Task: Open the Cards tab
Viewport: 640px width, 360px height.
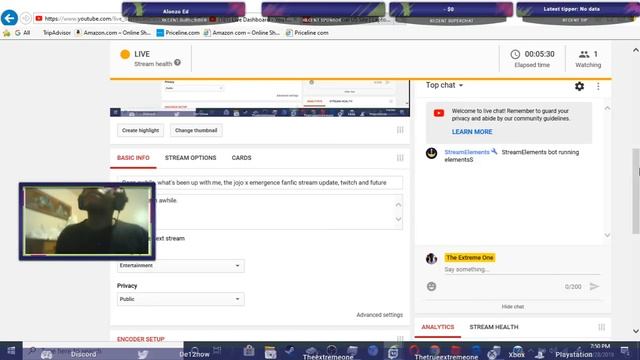Action: coord(241,158)
